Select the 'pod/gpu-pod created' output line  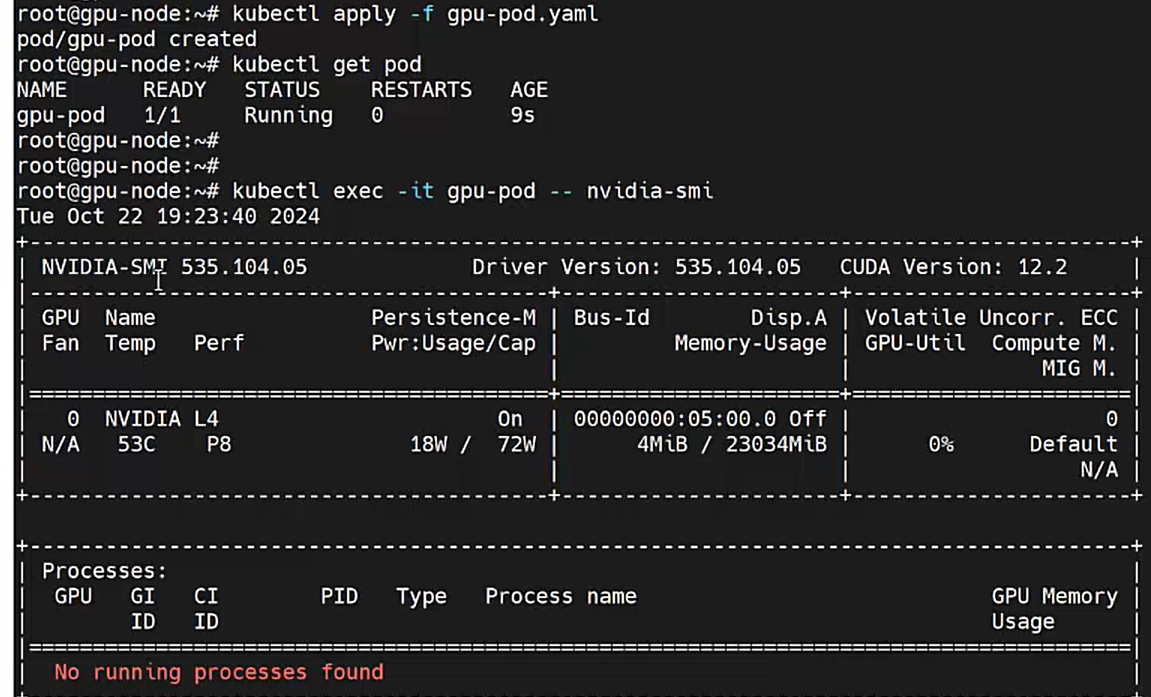(x=137, y=39)
